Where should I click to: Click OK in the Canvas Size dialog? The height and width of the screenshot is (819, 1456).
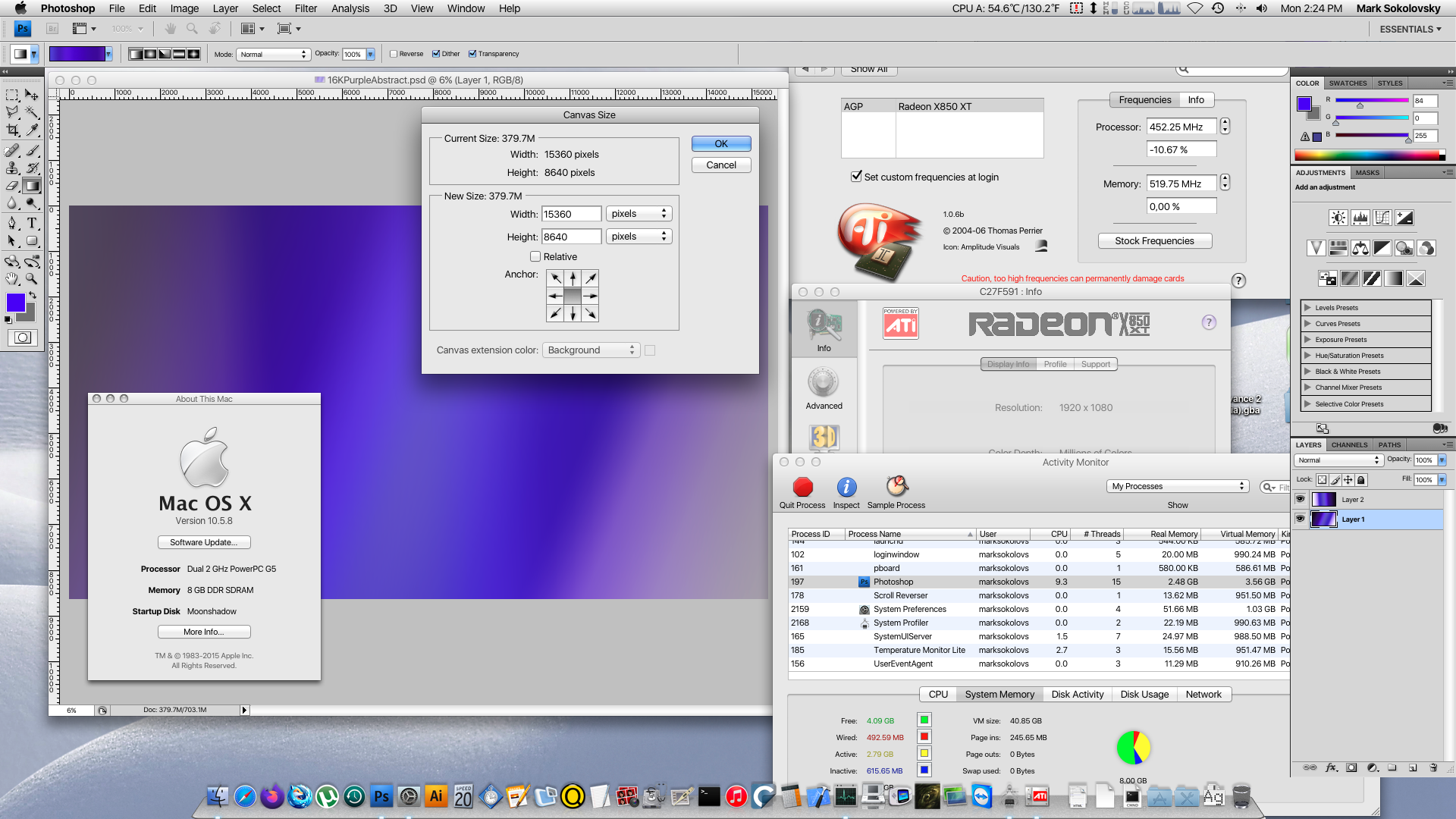[720, 143]
